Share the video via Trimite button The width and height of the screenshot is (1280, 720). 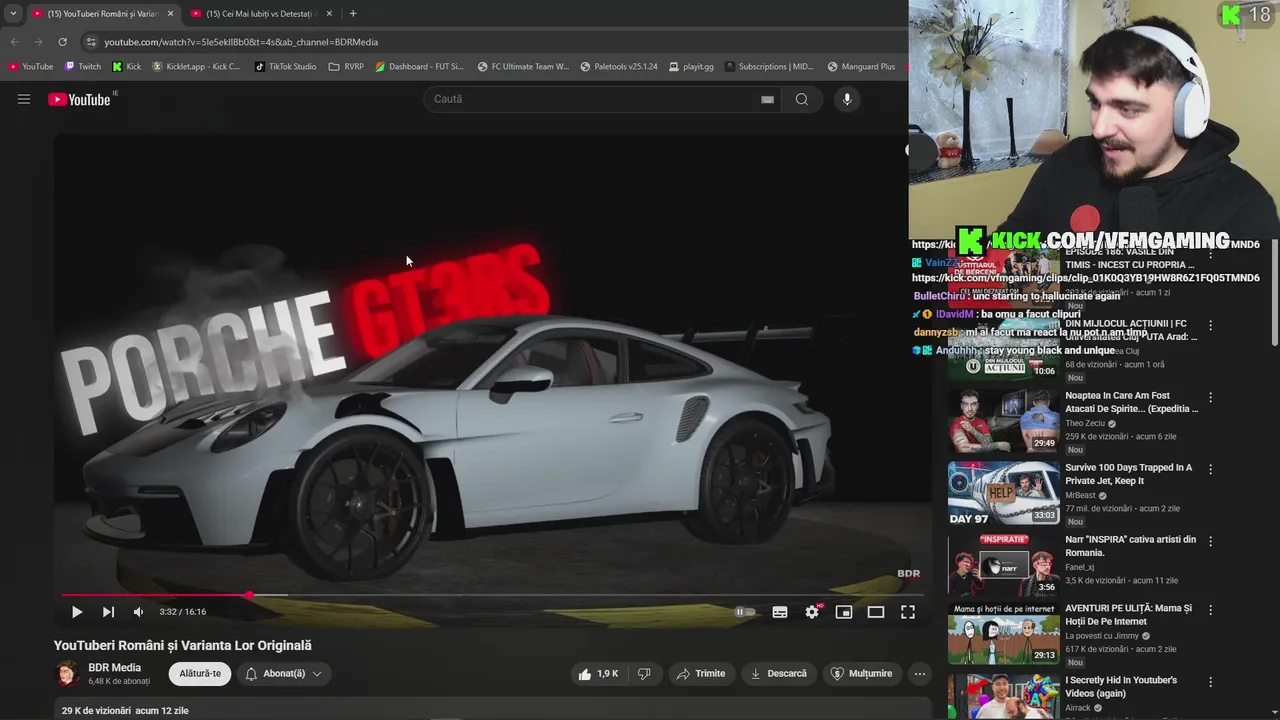point(701,674)
